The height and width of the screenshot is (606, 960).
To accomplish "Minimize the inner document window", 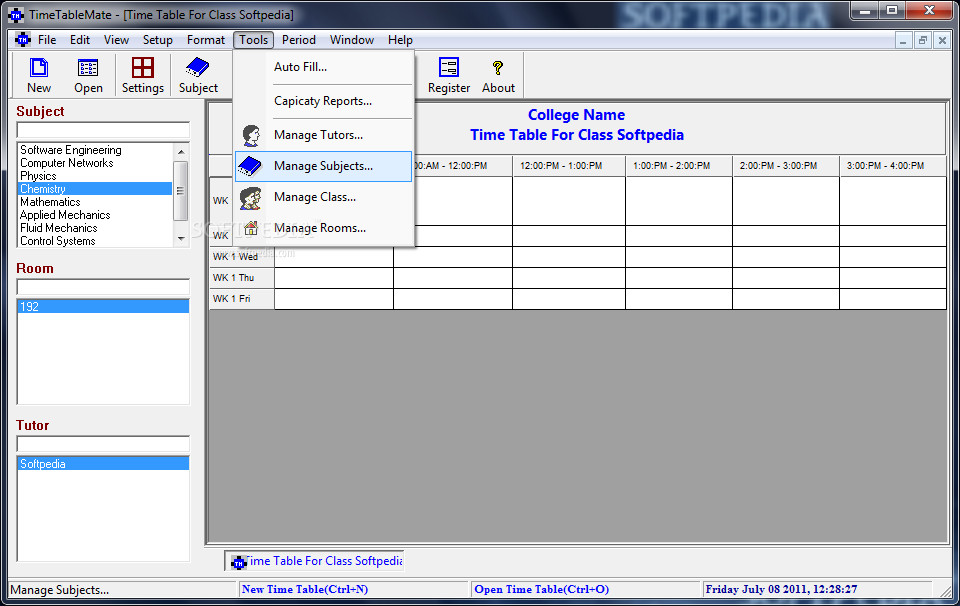I will [902, 41].
